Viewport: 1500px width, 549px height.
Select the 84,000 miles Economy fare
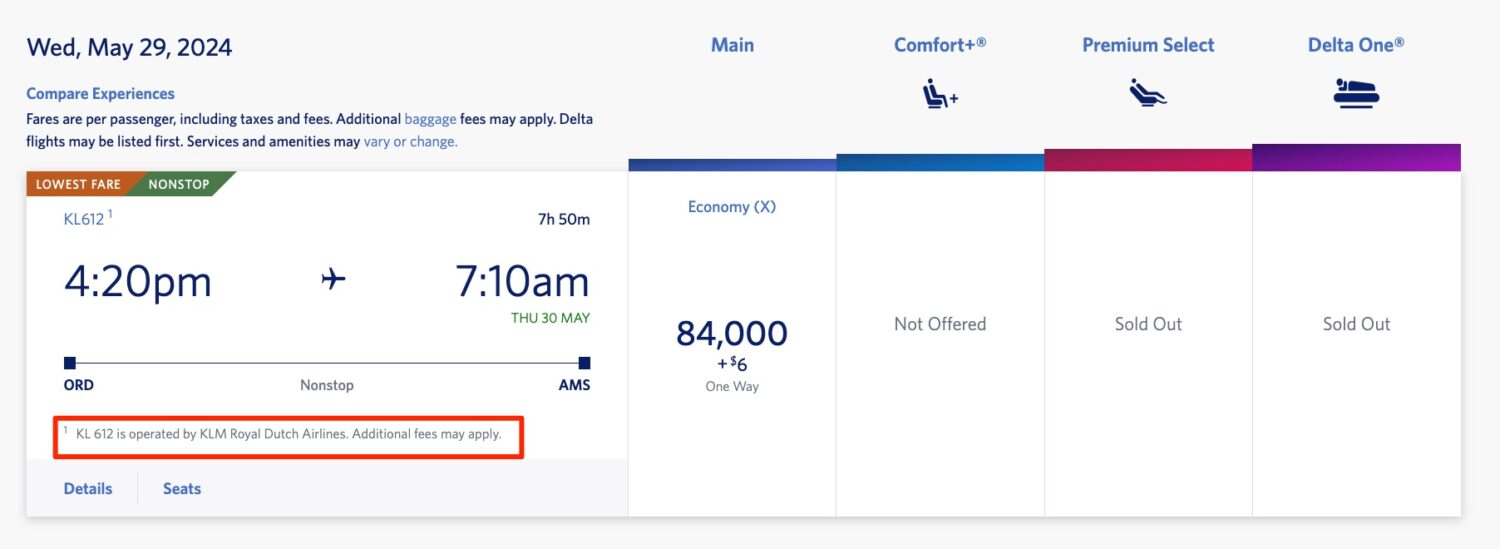pyautogui.click(x=732, y=332)
